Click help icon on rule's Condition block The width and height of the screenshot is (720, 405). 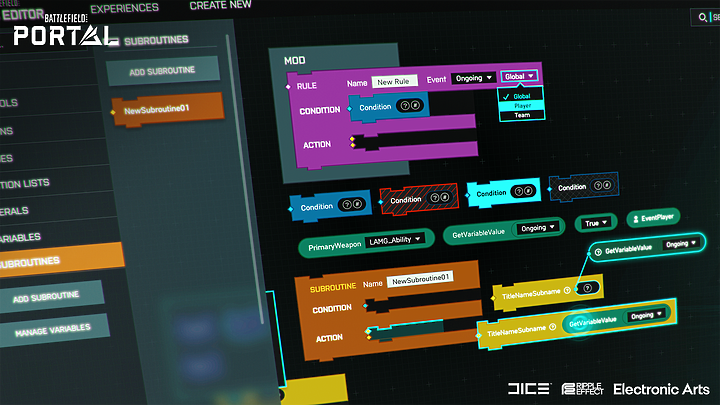click(x=405, y=106)
